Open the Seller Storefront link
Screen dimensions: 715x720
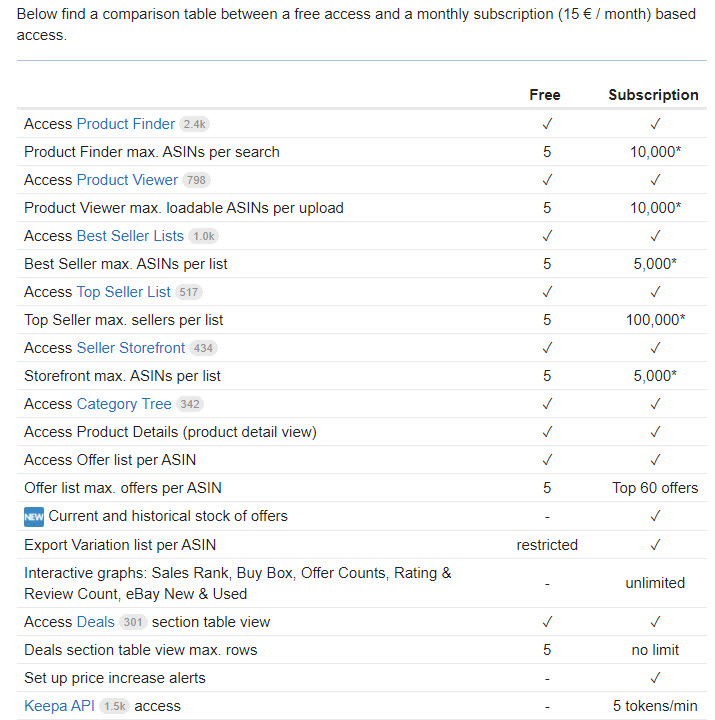point(130,348)
